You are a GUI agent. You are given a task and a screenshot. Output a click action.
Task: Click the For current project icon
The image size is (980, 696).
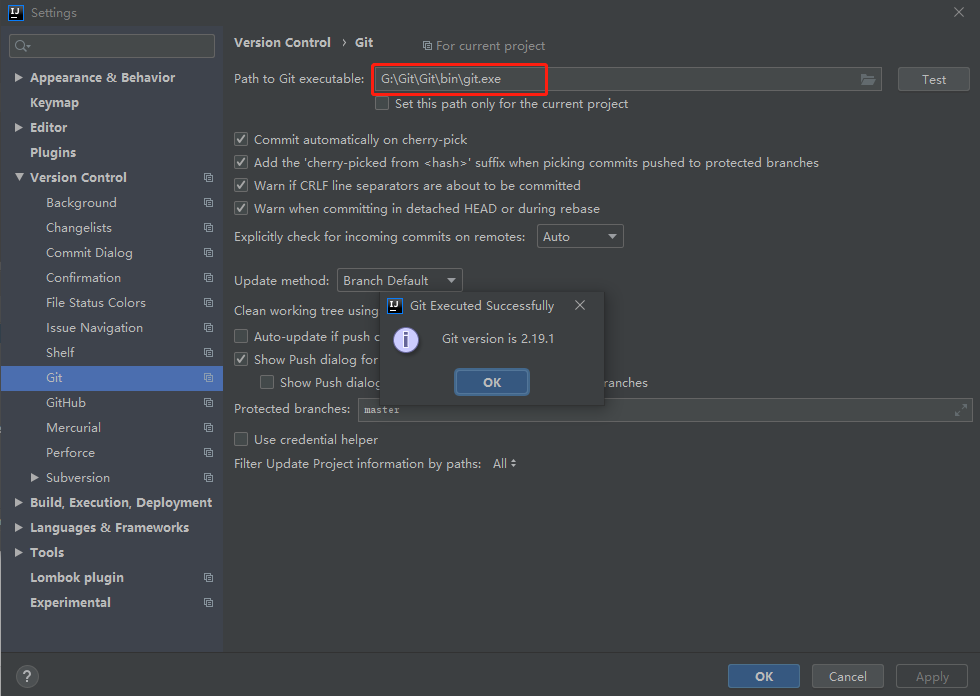click(x=428, y=46)
